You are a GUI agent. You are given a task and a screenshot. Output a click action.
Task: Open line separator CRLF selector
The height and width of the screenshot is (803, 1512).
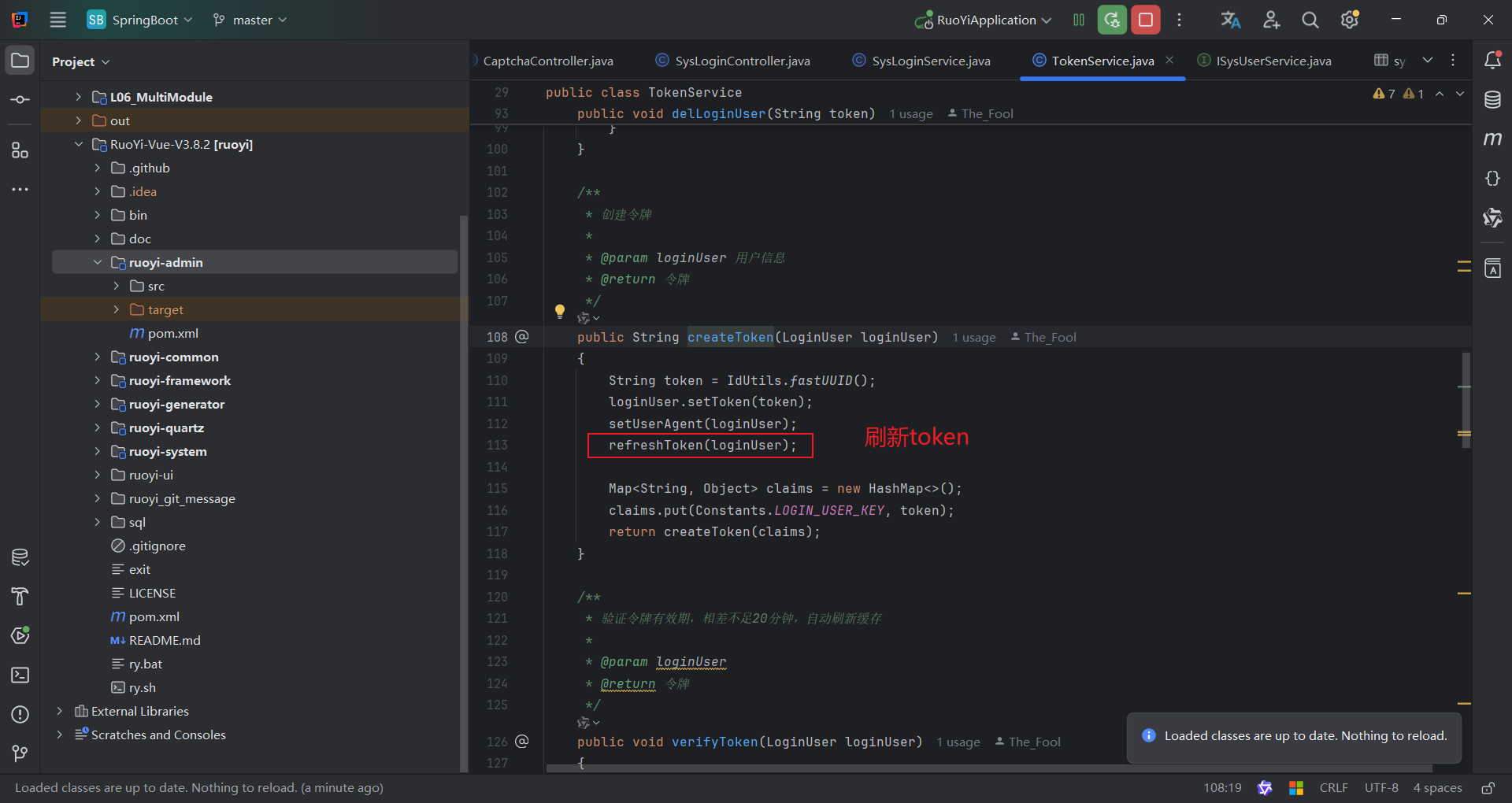pyautogui.click(x=1334, y=788)
